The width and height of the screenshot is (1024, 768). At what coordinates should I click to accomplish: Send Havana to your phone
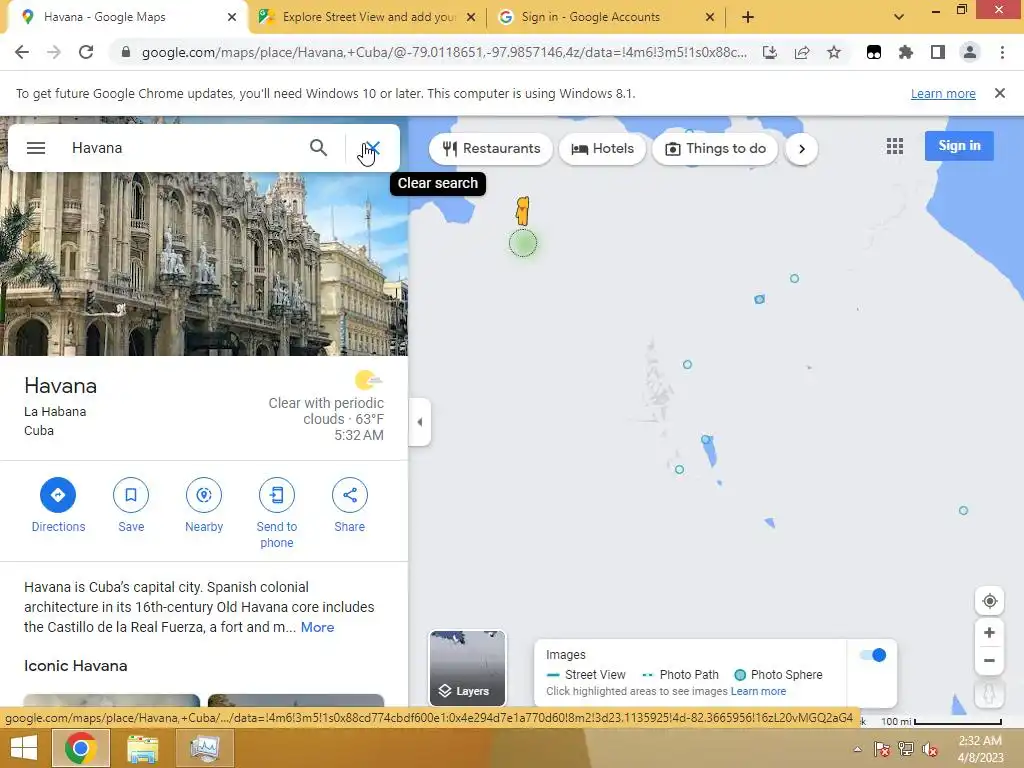(277, 513)
